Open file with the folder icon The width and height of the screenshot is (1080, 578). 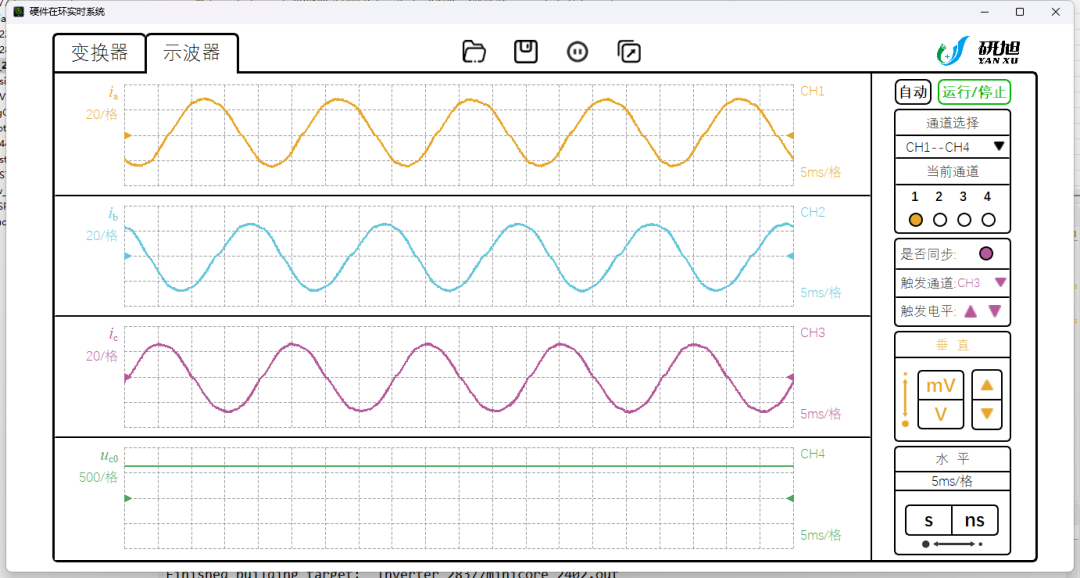click(474, 52)
